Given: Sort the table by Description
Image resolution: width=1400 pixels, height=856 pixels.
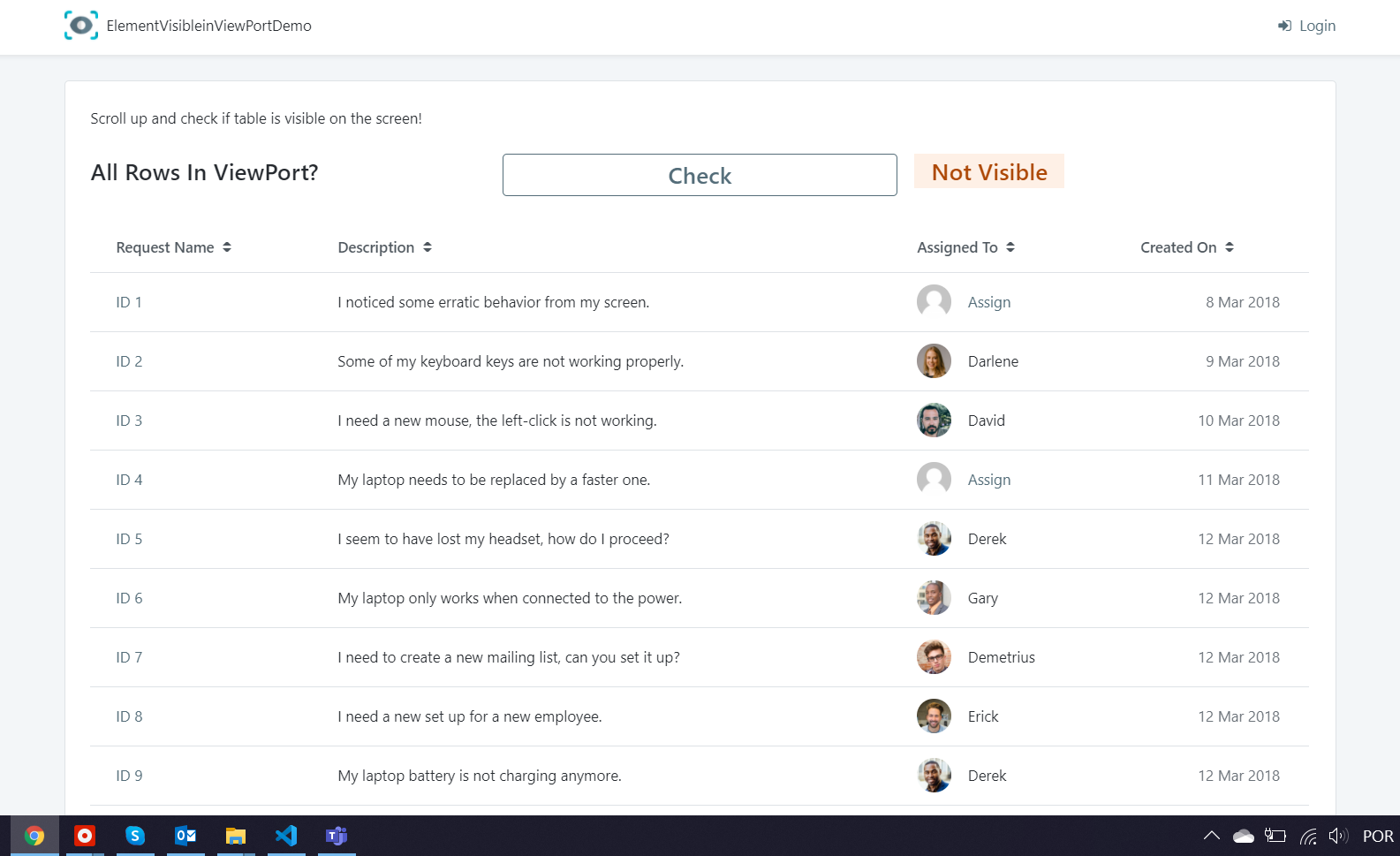Looking at the screenshot, I should [384, 247].
